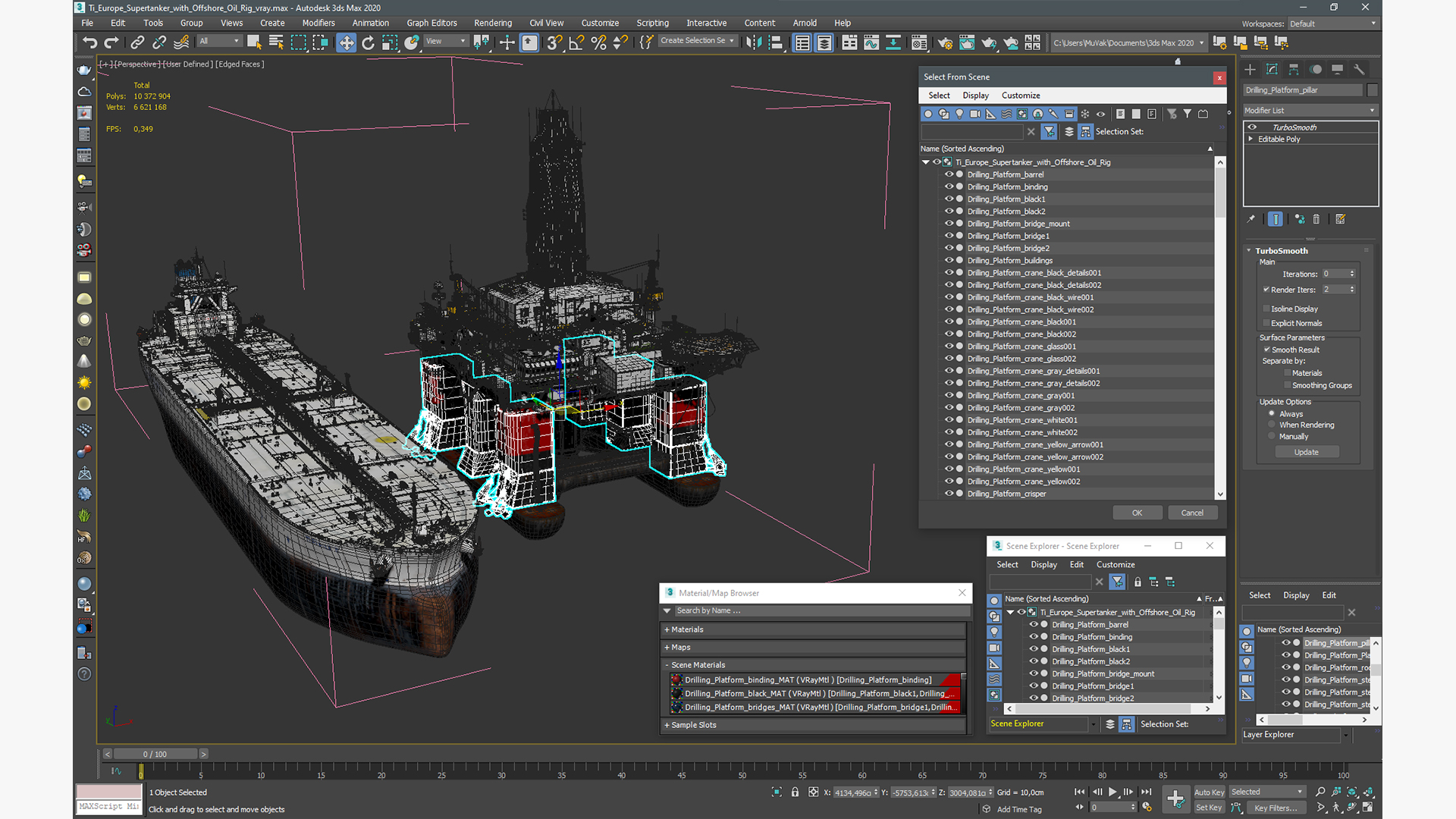Select the Always update radio option
Viewport: 1456px width, 819px height.
coord(1272,413)
